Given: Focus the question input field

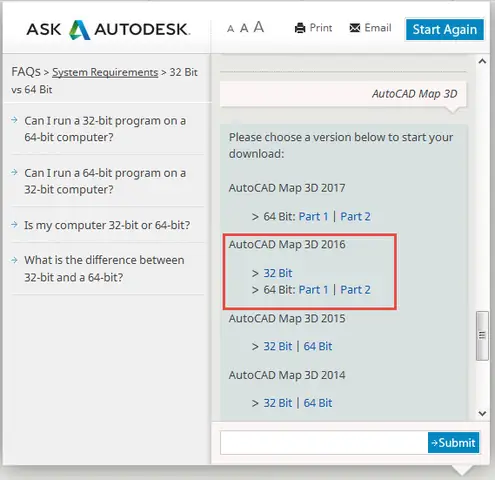Looking at the screenshot, I should 324,443.
